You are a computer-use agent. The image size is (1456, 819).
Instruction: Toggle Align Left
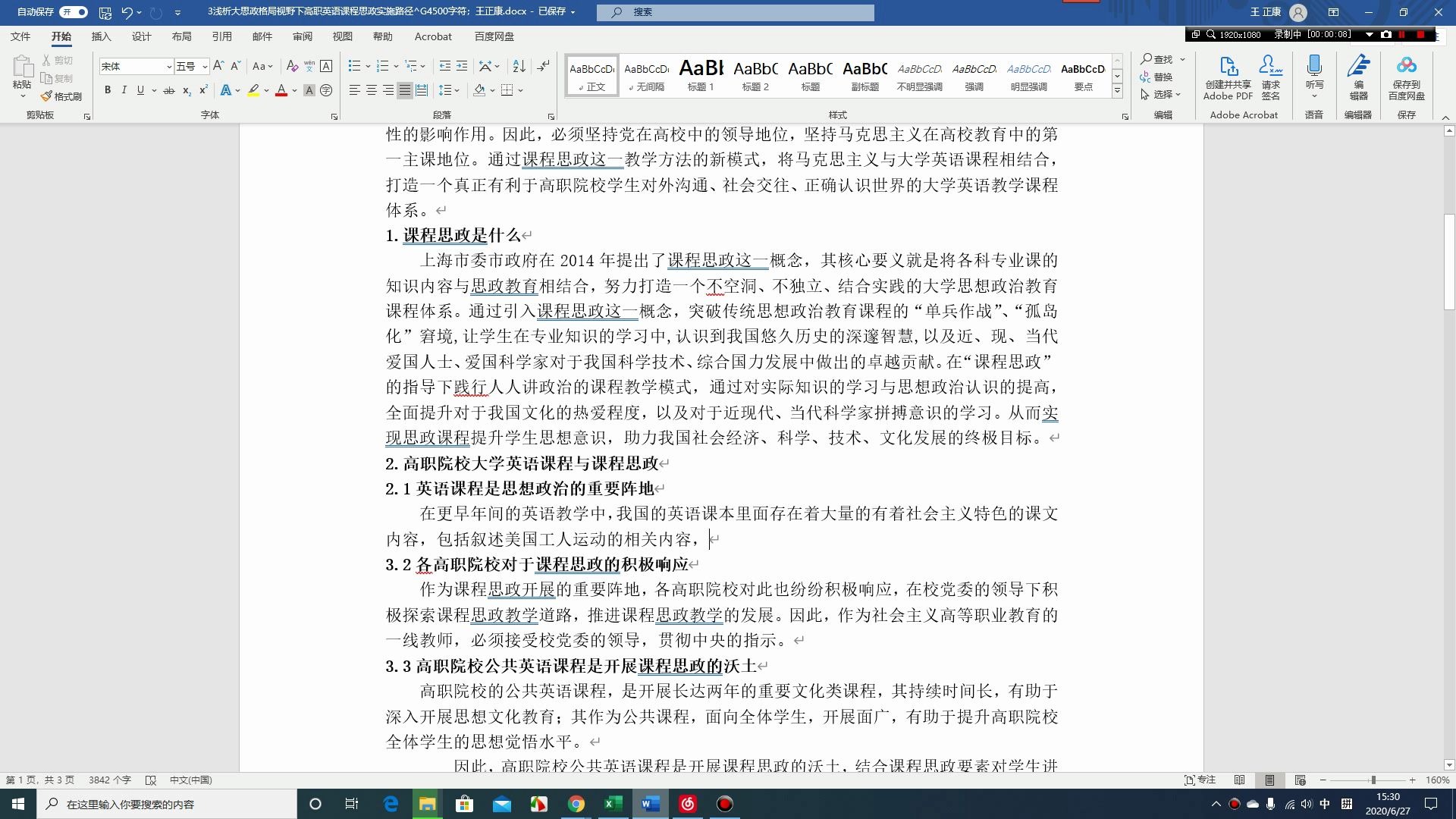[354, 90]
